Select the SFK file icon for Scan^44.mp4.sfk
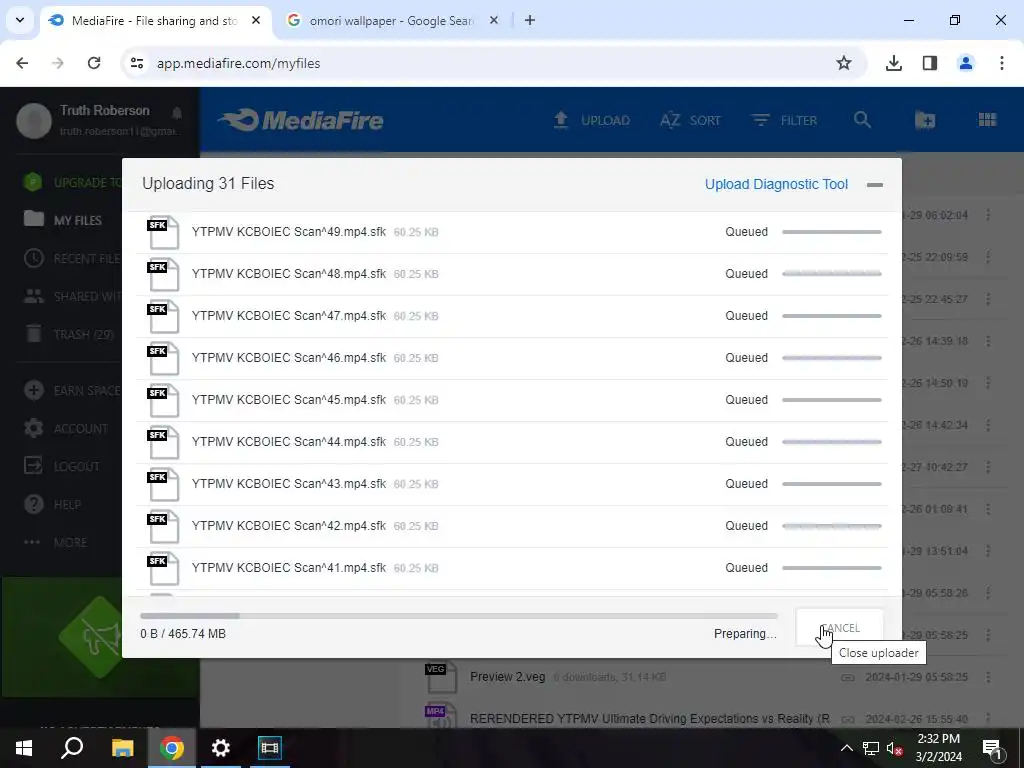The width and height of the screenshot is (1024, 768). (163, 441)
